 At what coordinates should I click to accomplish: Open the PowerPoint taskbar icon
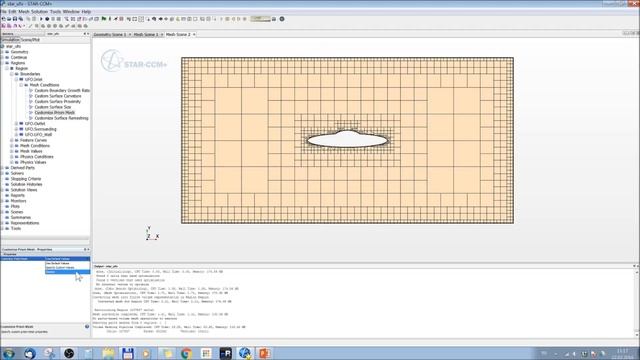pyautogui.click(x=264, y=353)
